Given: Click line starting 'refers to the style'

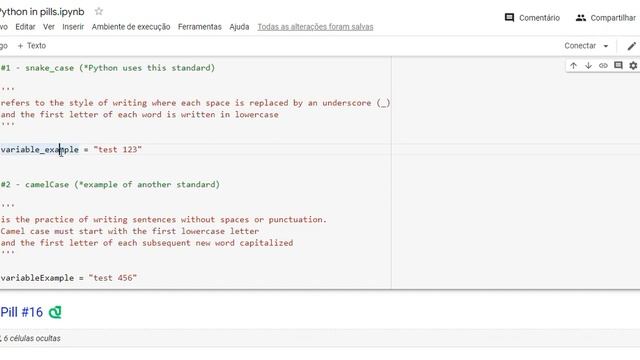Looking at the screenshot, I should pos(196,103).
